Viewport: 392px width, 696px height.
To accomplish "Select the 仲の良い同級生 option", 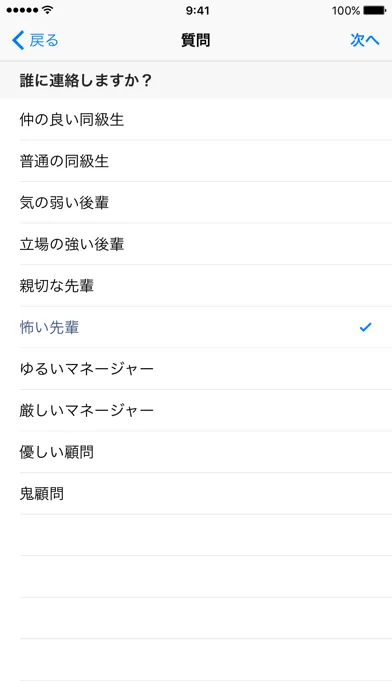I will tap(196, 119).
